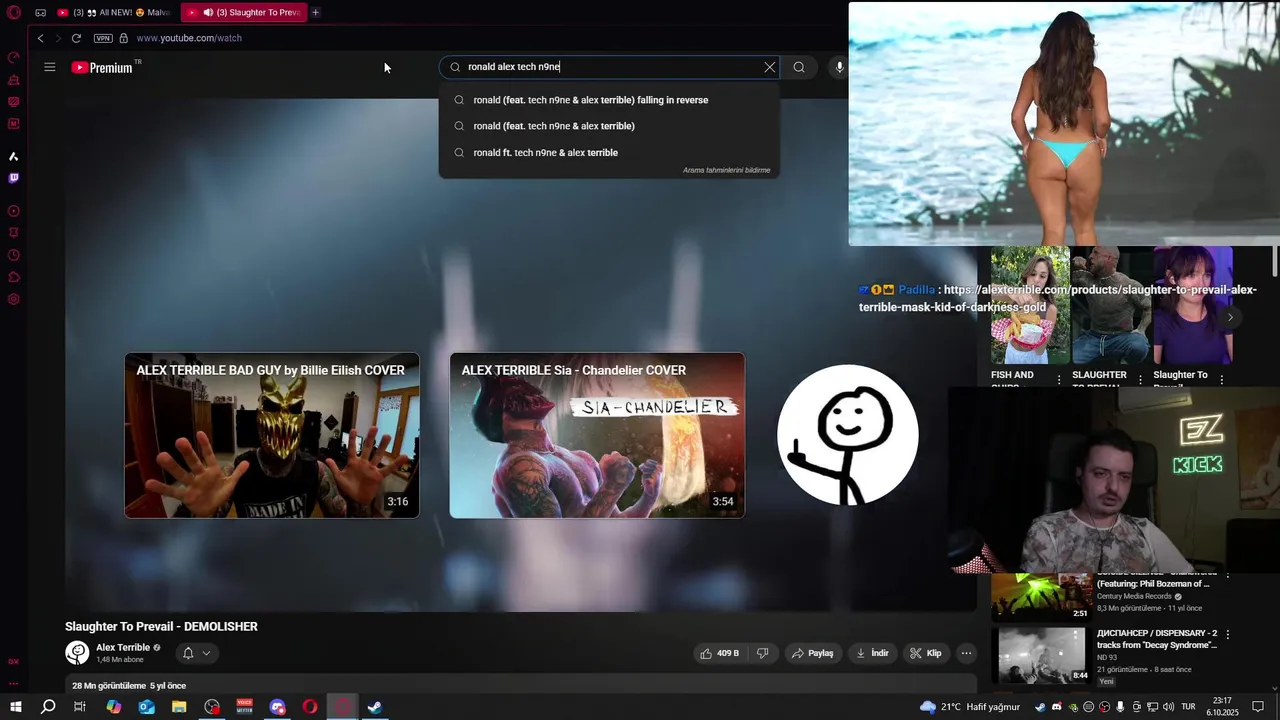
Task: Select suggestion 'ronald ft. tech n9ne & alex terrible'
Action: (609, 152)
